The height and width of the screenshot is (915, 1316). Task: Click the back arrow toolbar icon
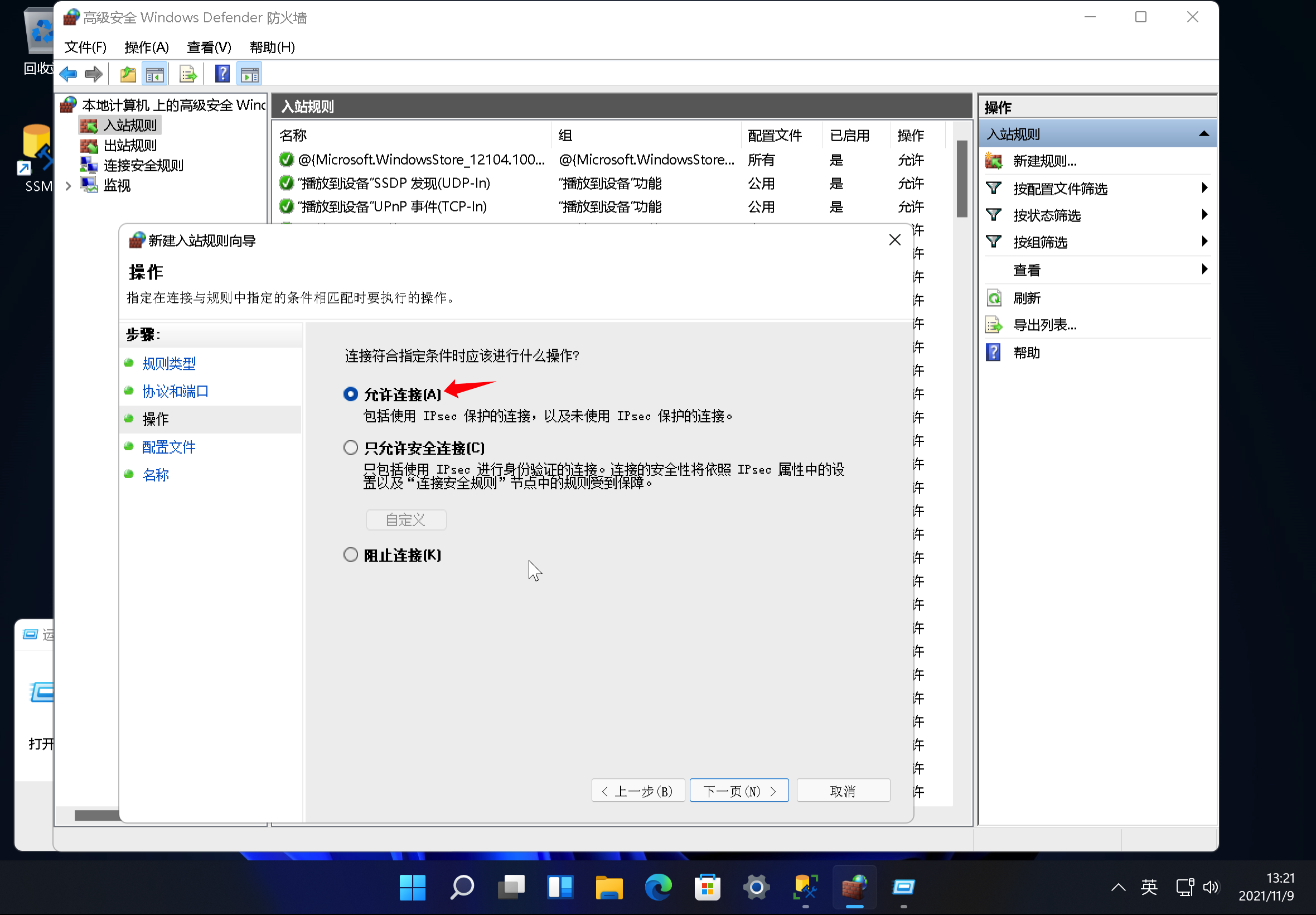68,74
